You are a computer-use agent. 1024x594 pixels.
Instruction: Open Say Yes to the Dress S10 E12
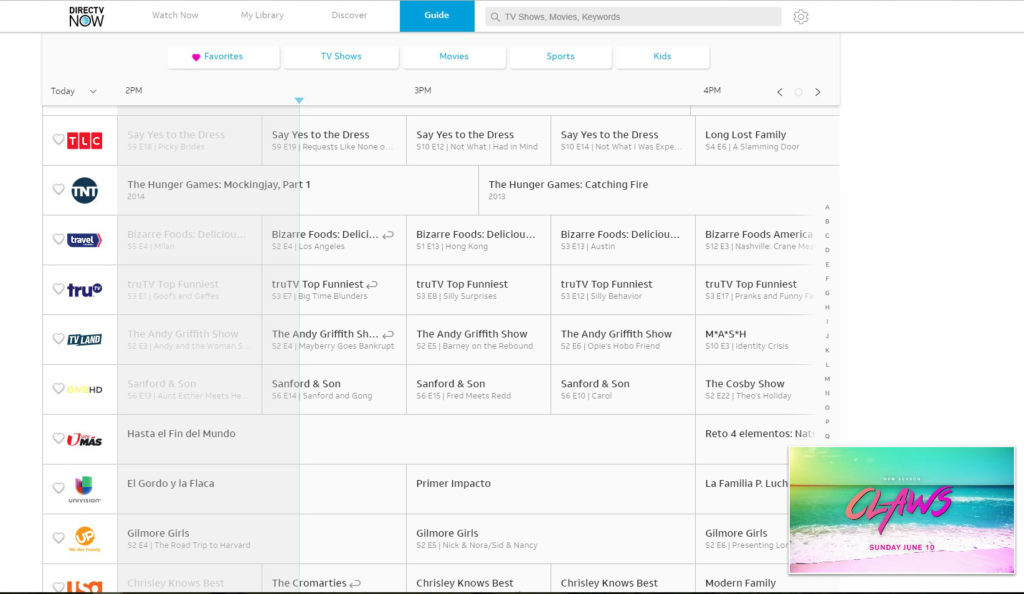pos(479,140)
